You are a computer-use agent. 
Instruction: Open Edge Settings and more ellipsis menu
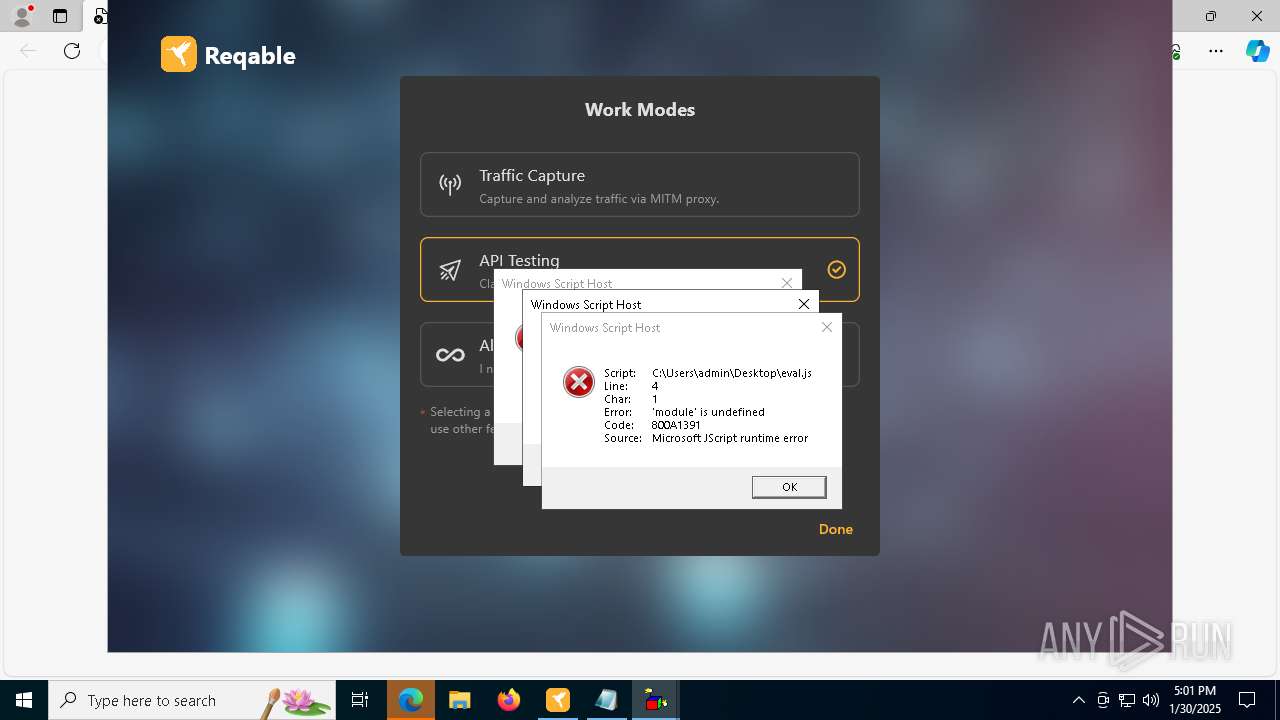pos(1216,51)
